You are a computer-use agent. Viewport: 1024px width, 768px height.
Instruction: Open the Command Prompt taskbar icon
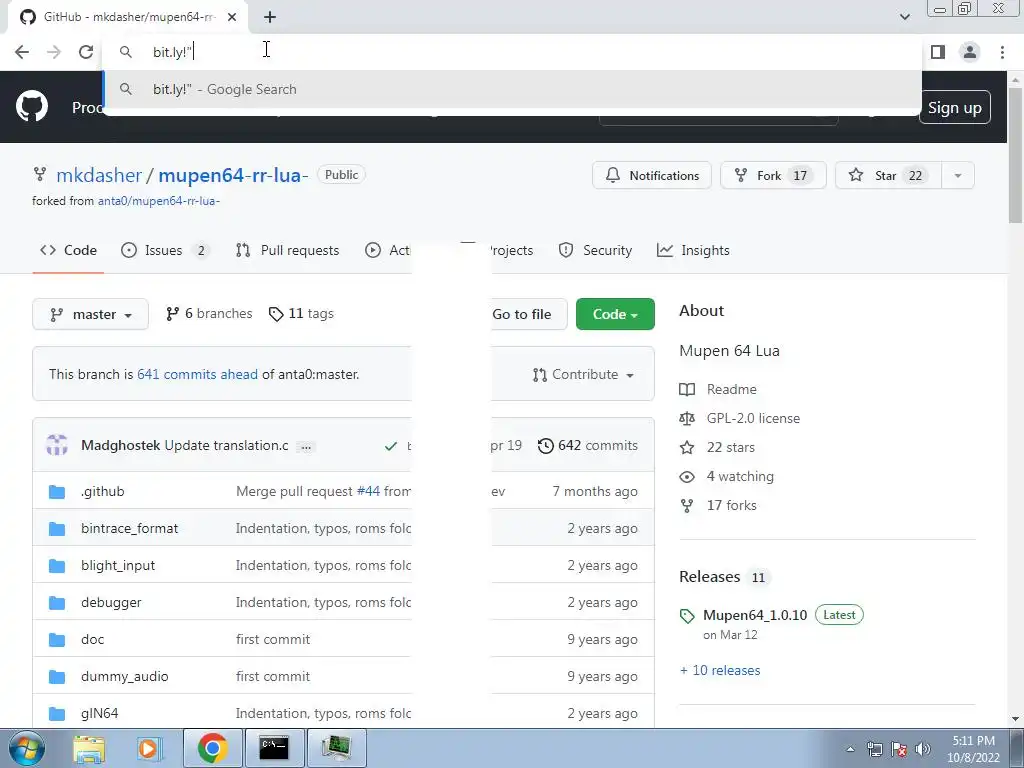click(274, 748)
